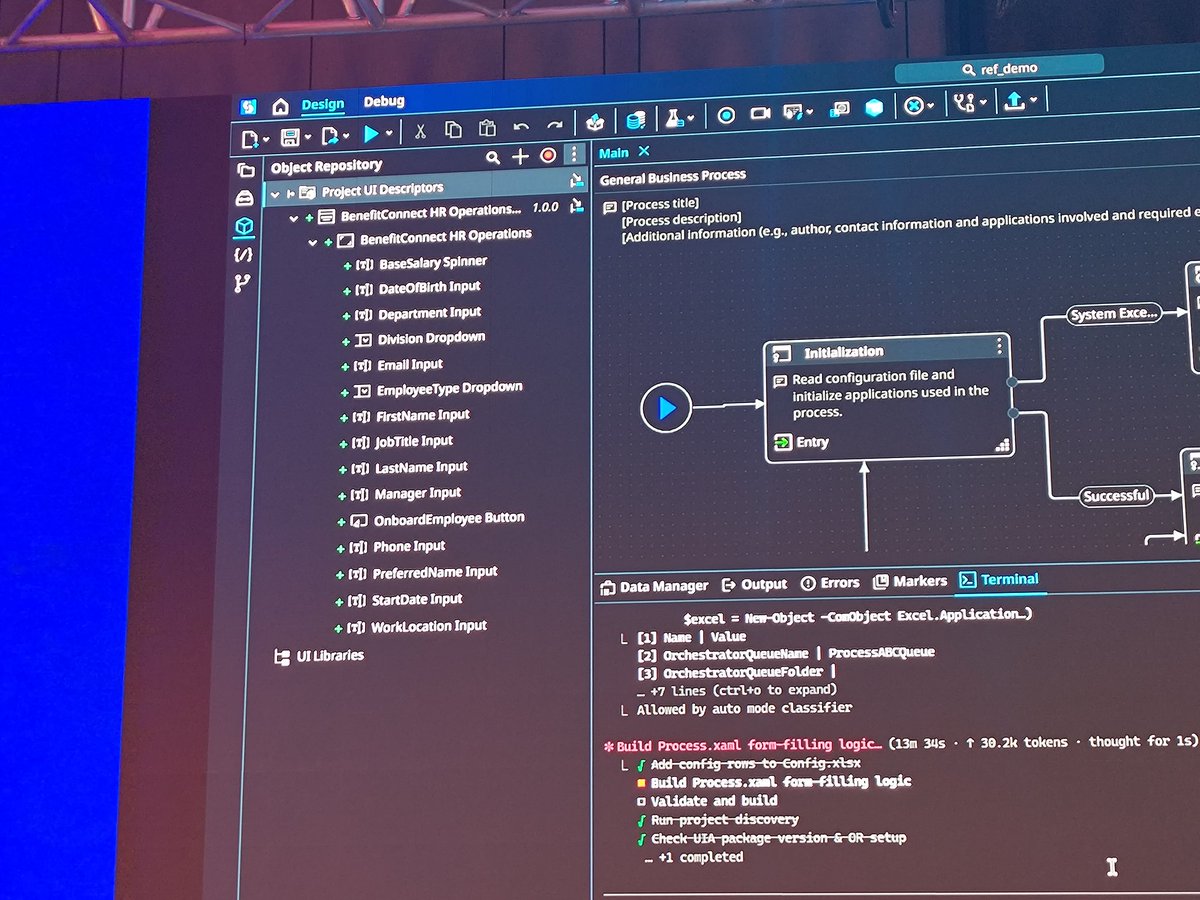The height and width of the screenshot is (900, 1200).
Task: Click the Export as template icon
Action: coord(331,135)
